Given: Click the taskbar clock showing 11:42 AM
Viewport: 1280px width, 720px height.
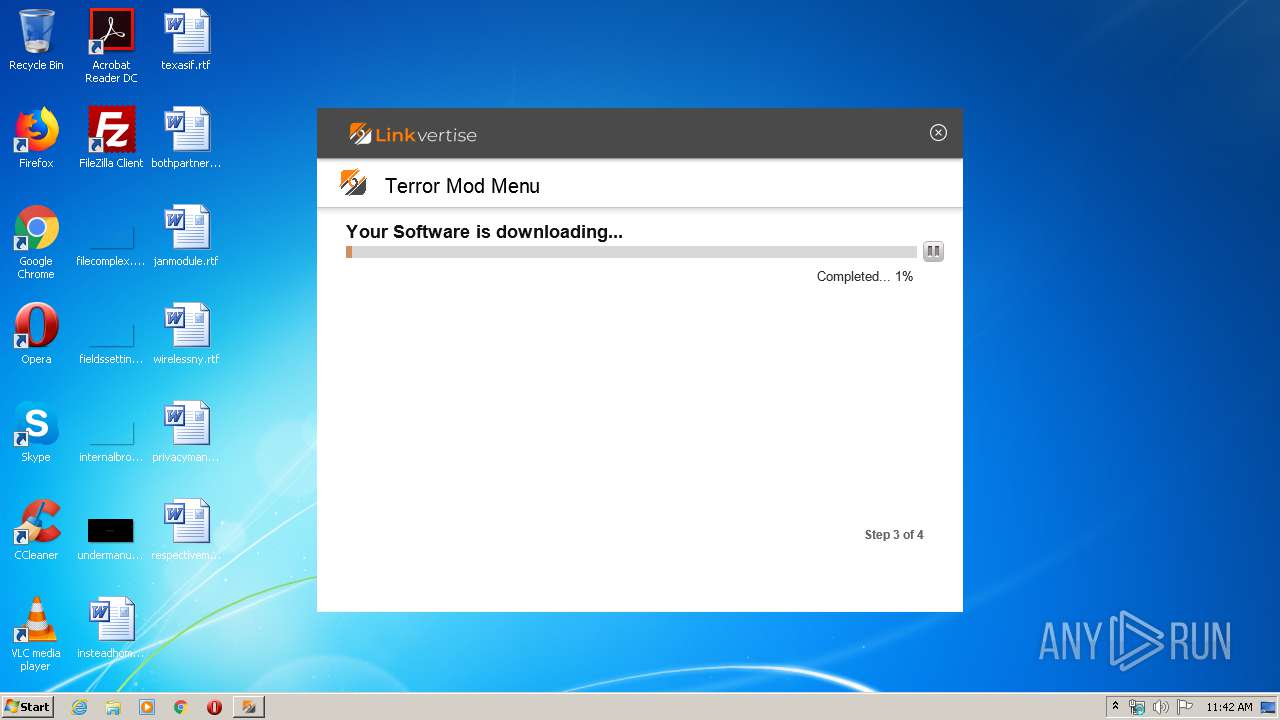Looking at the screenshot, I should pyautogui.click(x=1229, y=707).
